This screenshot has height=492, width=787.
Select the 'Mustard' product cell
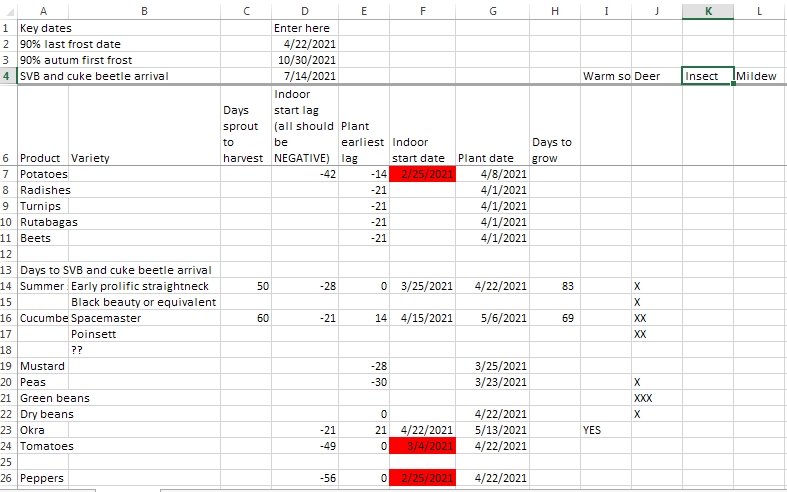[43, 366]
